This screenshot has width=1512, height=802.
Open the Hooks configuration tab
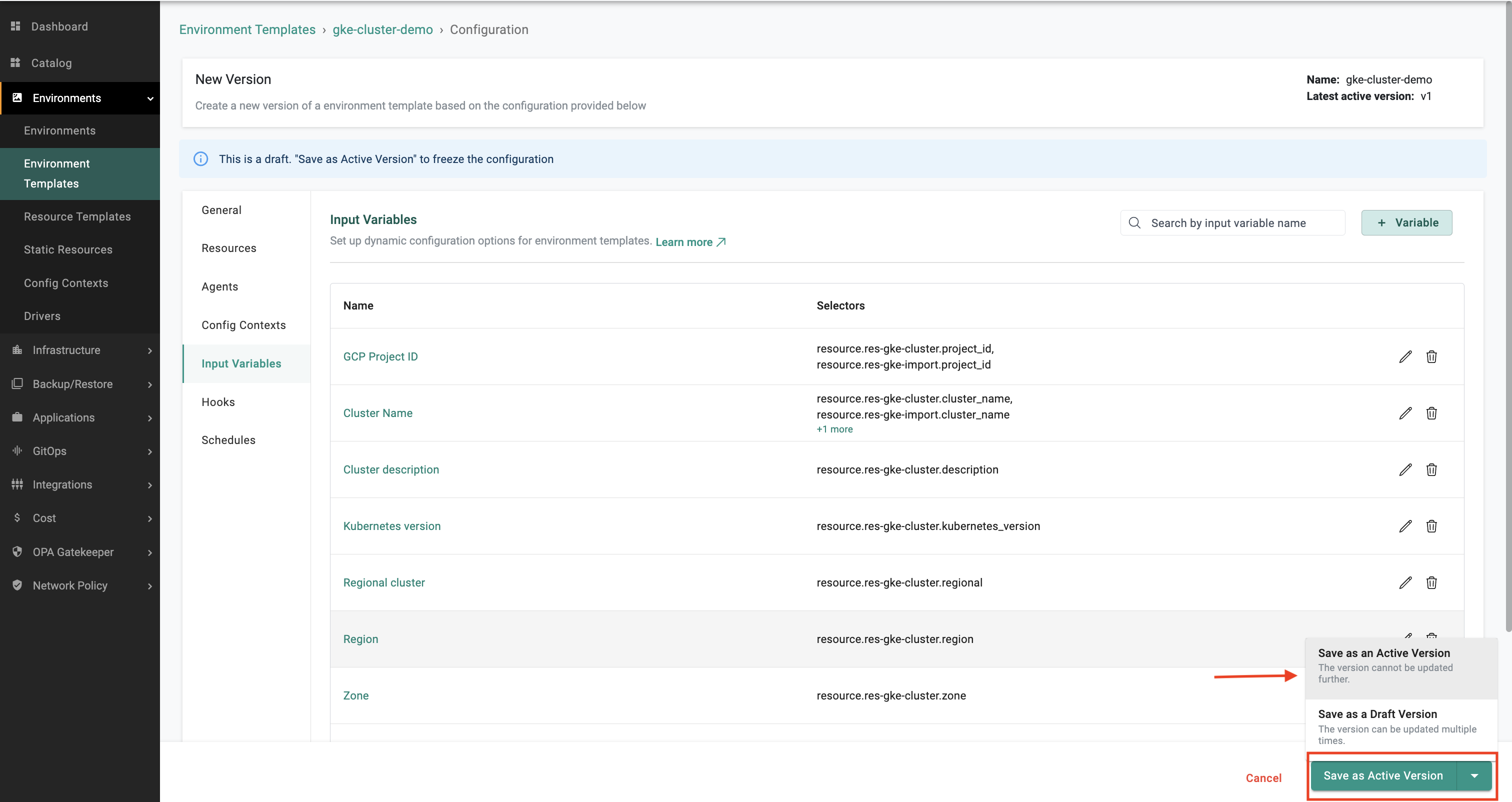point(246,402)
